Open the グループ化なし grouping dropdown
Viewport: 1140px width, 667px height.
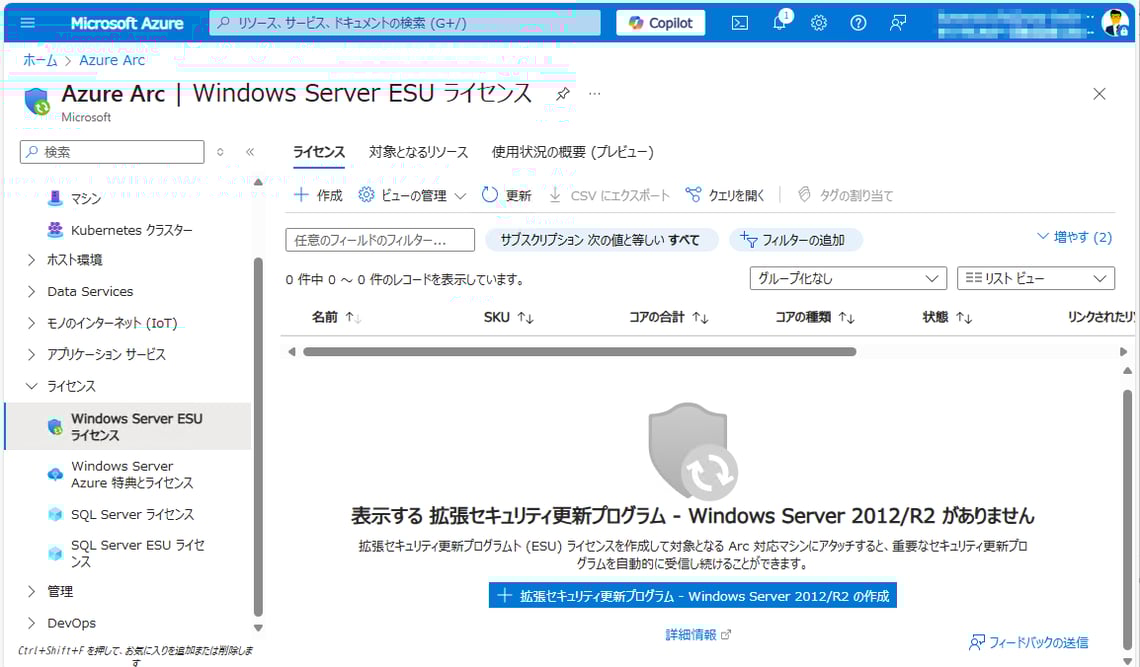point(847,278)
